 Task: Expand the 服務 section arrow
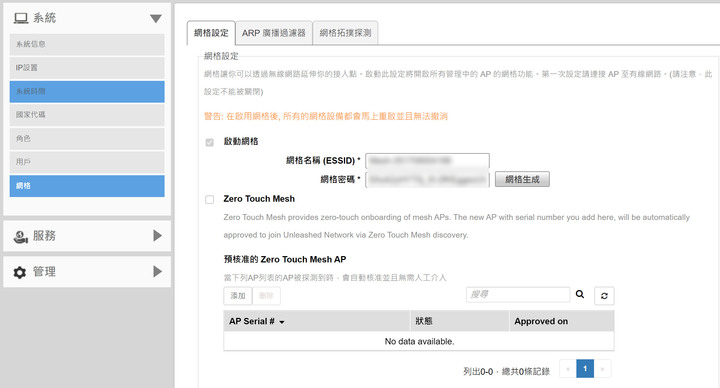(157, 236)
